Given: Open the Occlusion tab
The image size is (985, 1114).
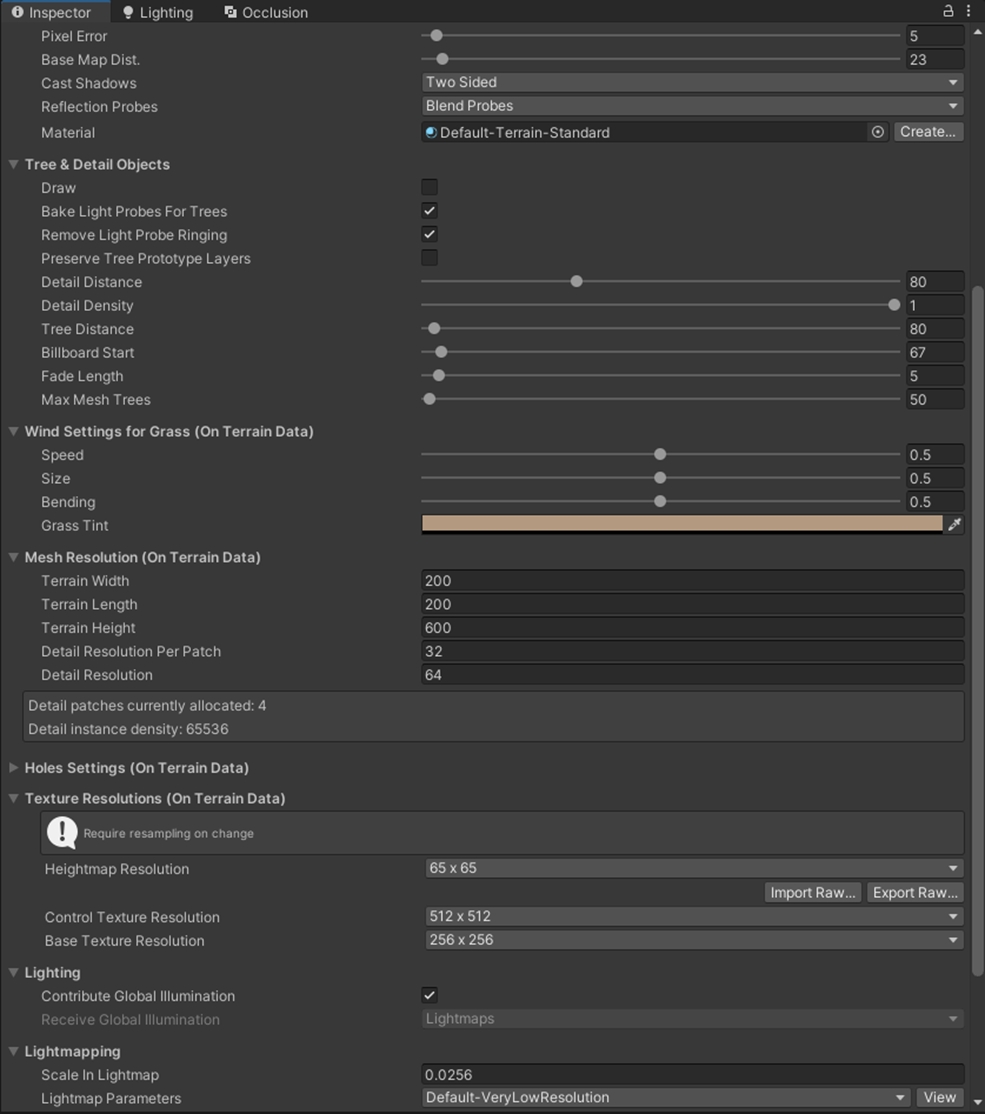Looking at the screenshot, I should pyautogui.click(x=265, y=12).
